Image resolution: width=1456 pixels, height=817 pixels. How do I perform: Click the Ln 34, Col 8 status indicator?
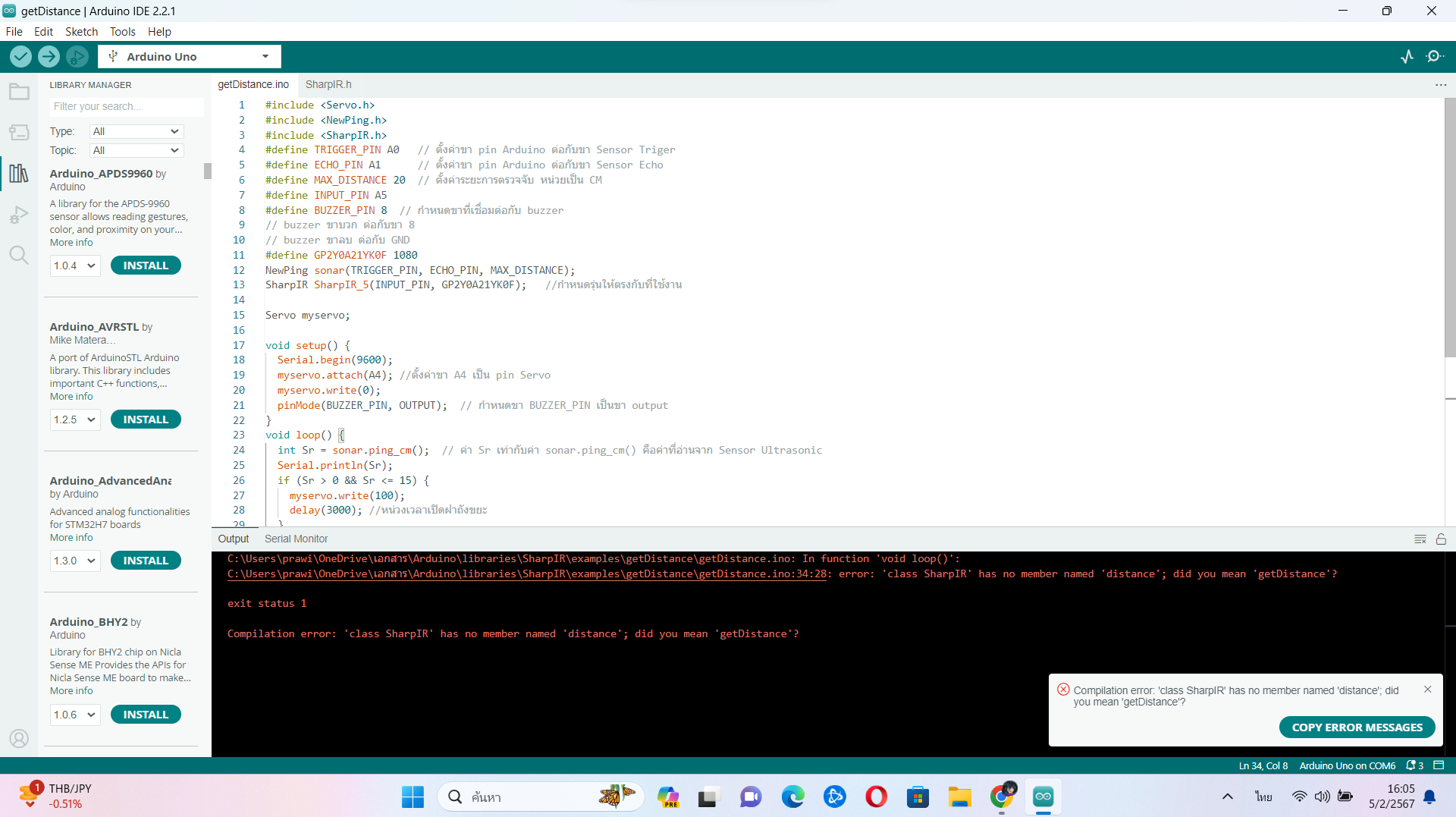point(1263,765)
